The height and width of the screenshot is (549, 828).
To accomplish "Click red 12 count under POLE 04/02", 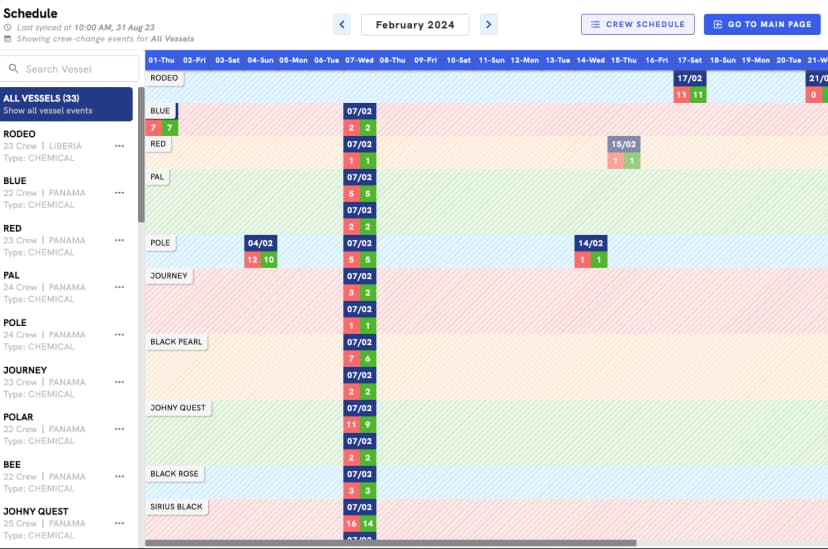I will [x=252, y=260].
